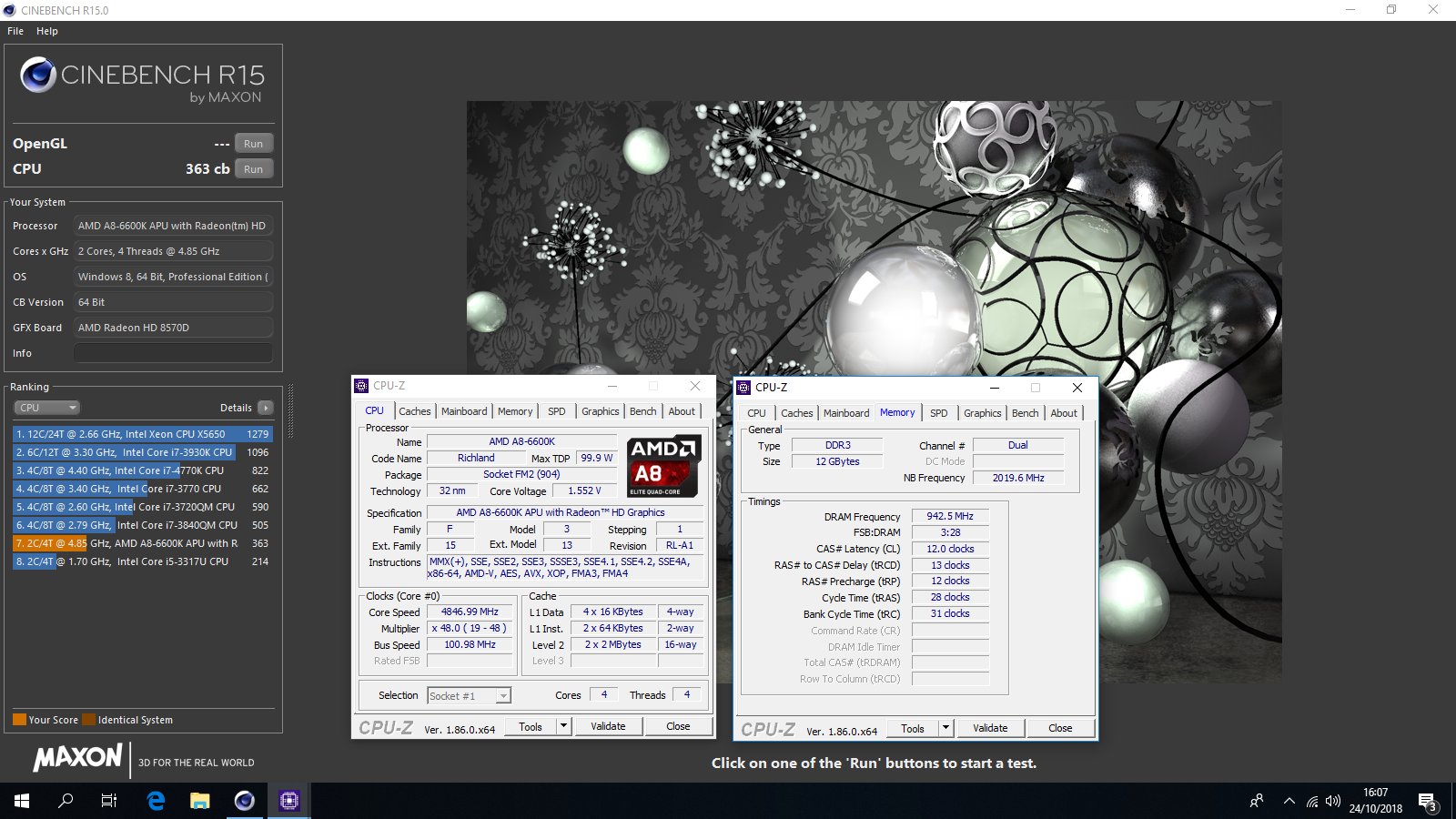Screen dimensions: 1456x819
Task: Click the Cinebench logo sphere icon
Action: [x=38, y=75]
